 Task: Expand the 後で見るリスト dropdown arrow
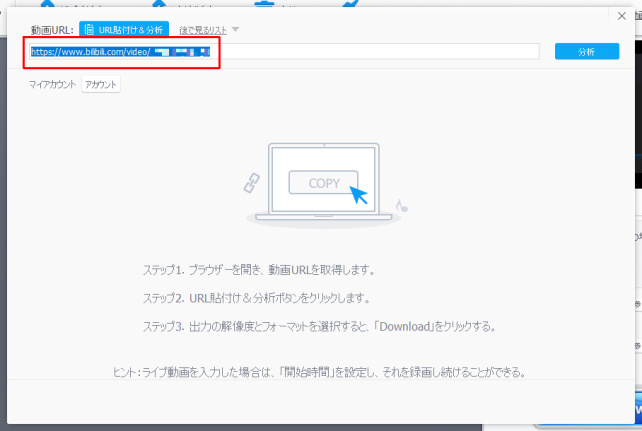(235, 29)
